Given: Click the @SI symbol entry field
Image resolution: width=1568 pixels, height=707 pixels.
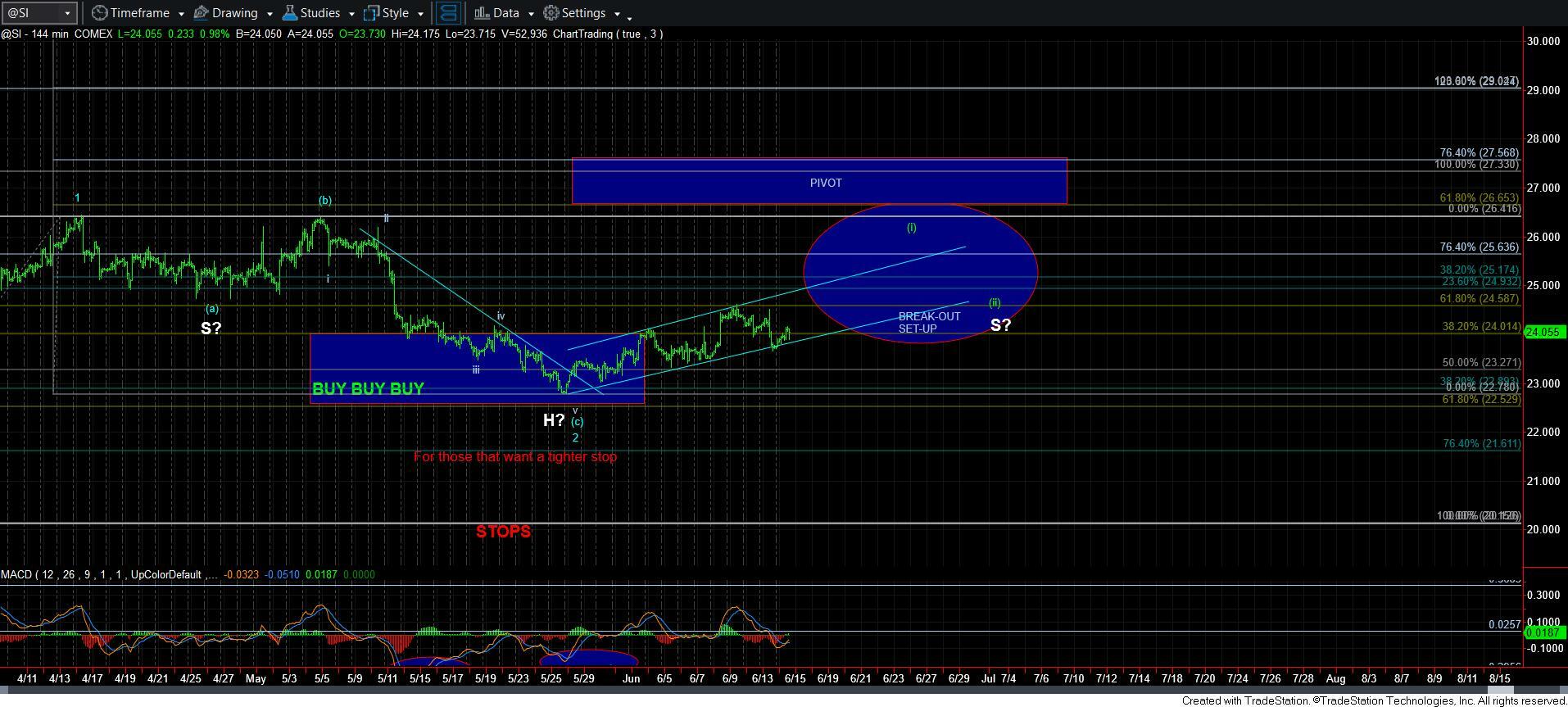Looking at the screenshot, I should (31, 13).
